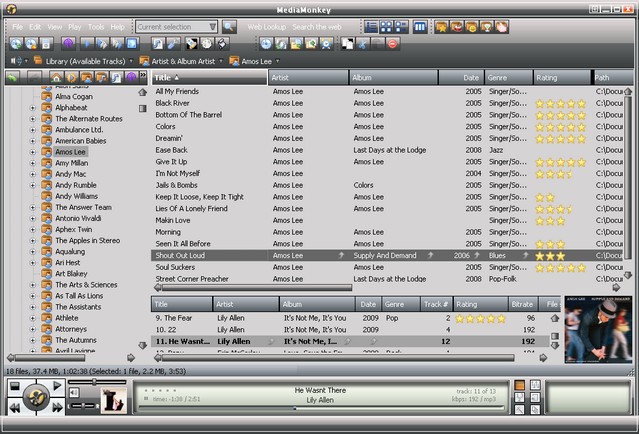Click the small speaker mute button in player
Image resolution: width=639 pixels, height=434 pixels.
tap(74, 392)
